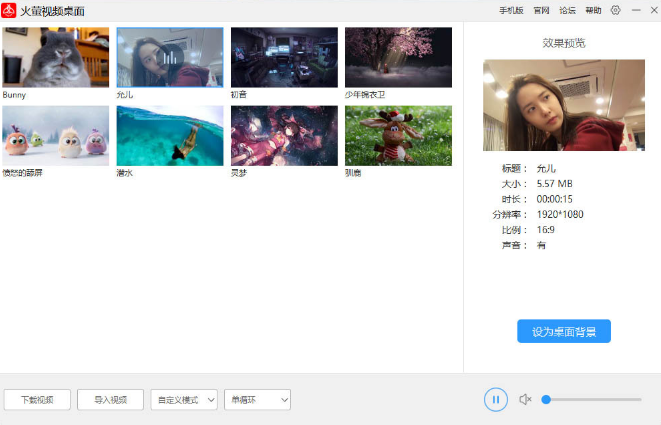The height and width of the screenshot is (425, 661).
Task: Select the 允儿 video thumbnail
Action: 170,57
